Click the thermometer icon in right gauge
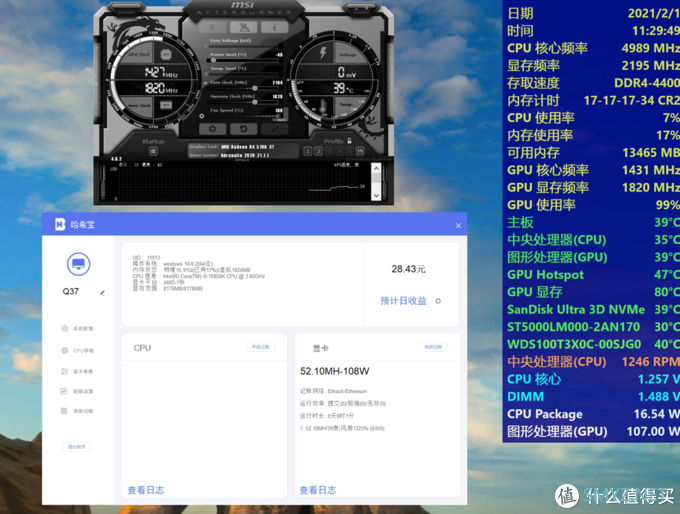Screen dimensions: 680x514 [323, 106]
